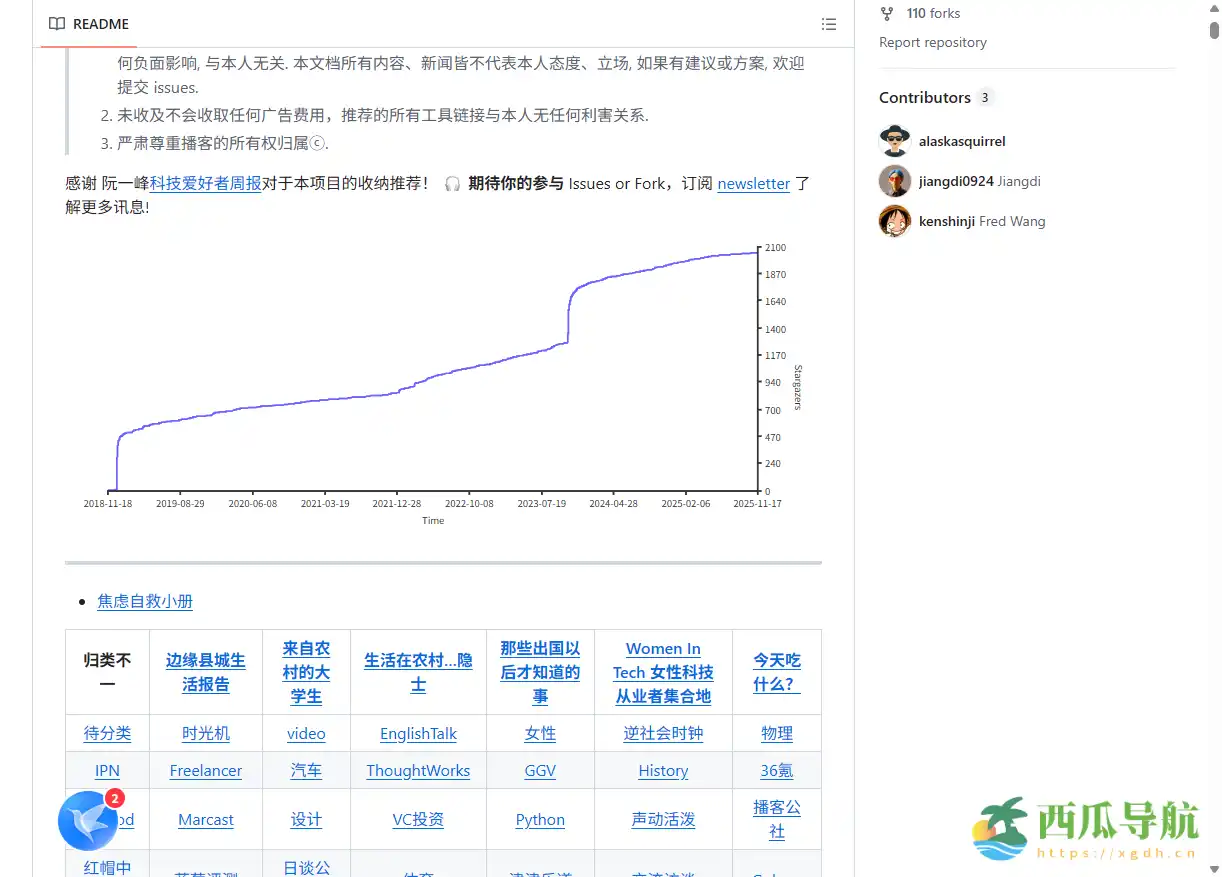
Task: Open the 焦虑自救小册 link
Action: click(145, 602)
